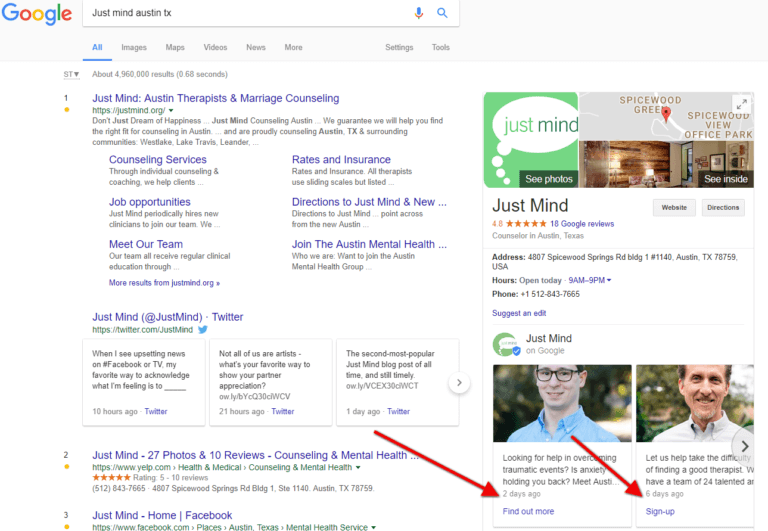Click Twitter link under 21 hours ago tweet

pos(283,411)
